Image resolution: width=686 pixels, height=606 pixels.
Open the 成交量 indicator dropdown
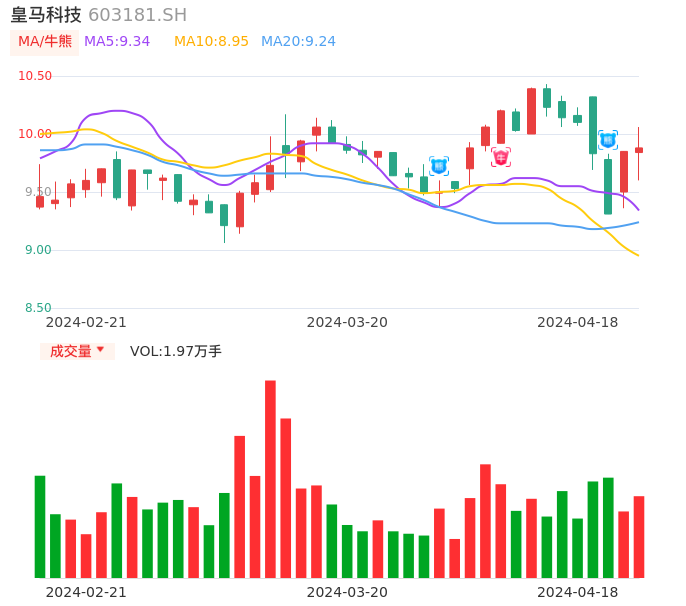pos(77,351)
